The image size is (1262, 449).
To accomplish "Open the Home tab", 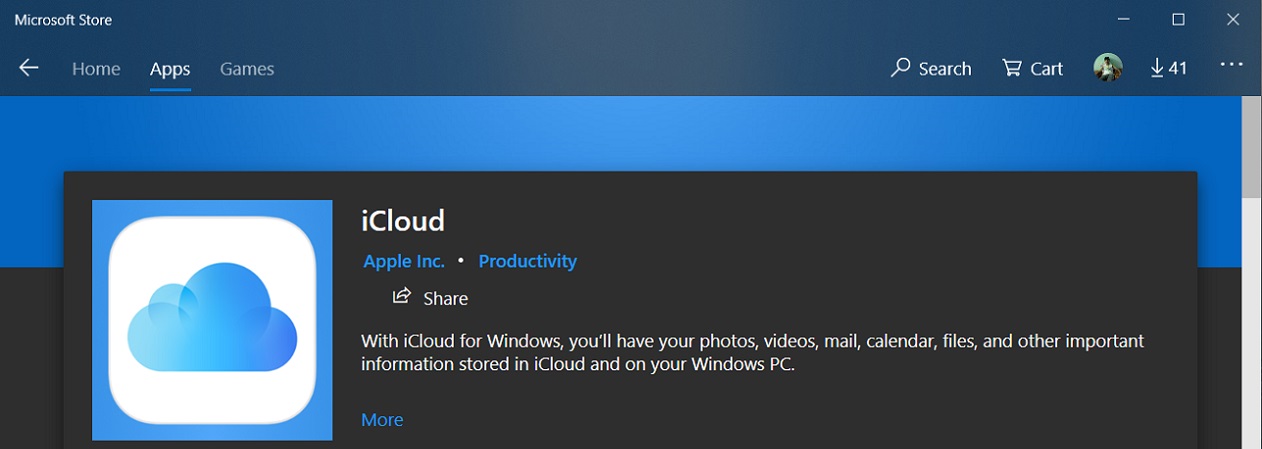I will pyautogui.click(x=96, y=69).
